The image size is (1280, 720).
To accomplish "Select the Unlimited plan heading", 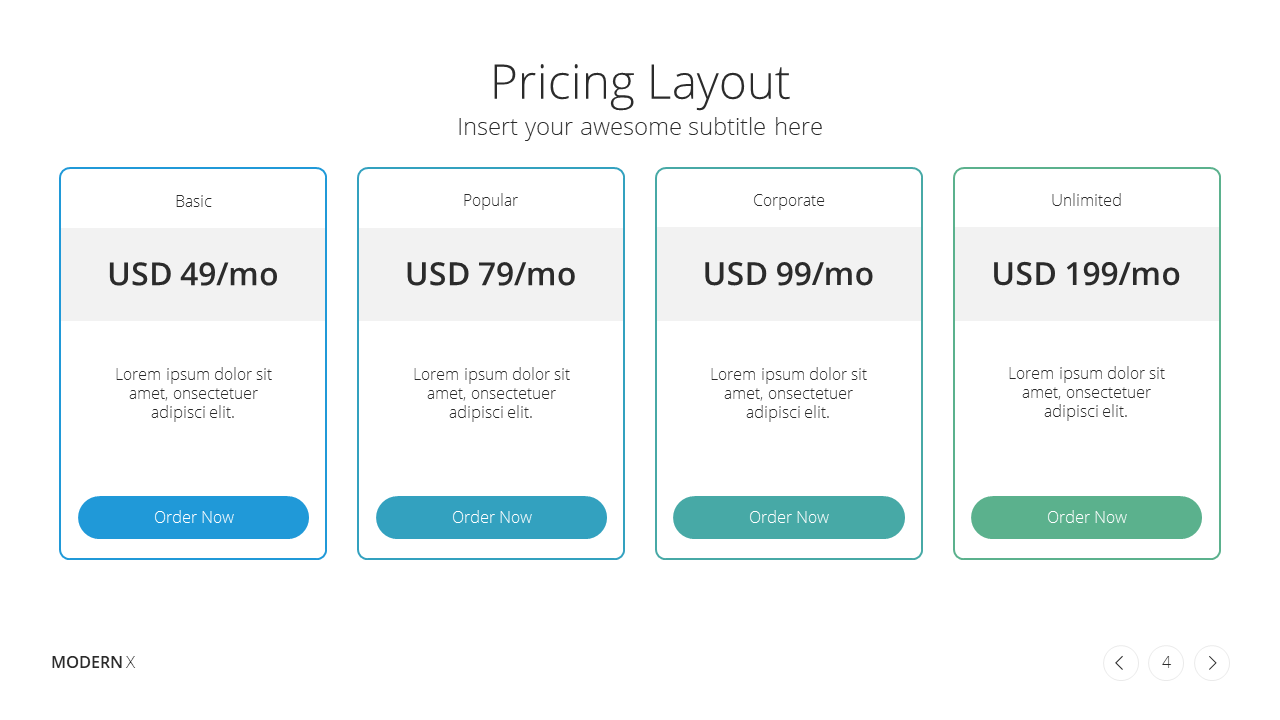I will (x=1086, y=200).
